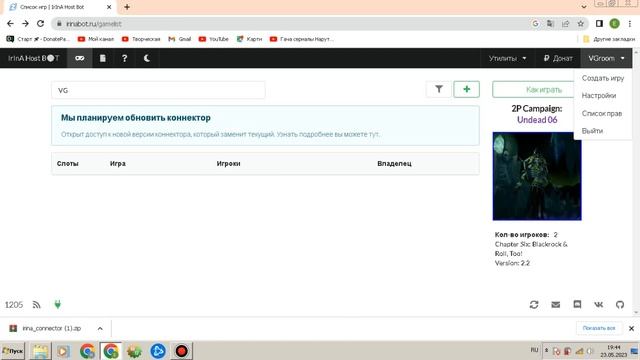Bookmark this page with star icon
640x360 pixels.
[580, 24]
